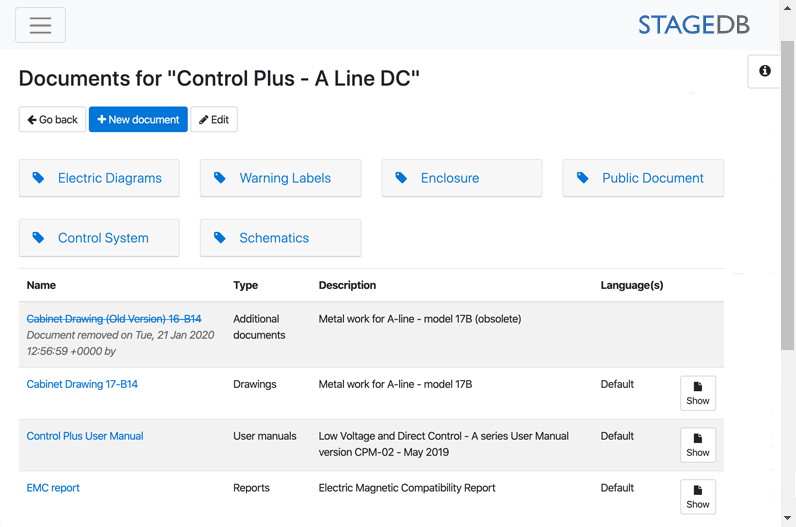Filter by Electric Diagrams tag
Image resolution: width=796 pixels, height=527 pixels.
pos(99,178)
